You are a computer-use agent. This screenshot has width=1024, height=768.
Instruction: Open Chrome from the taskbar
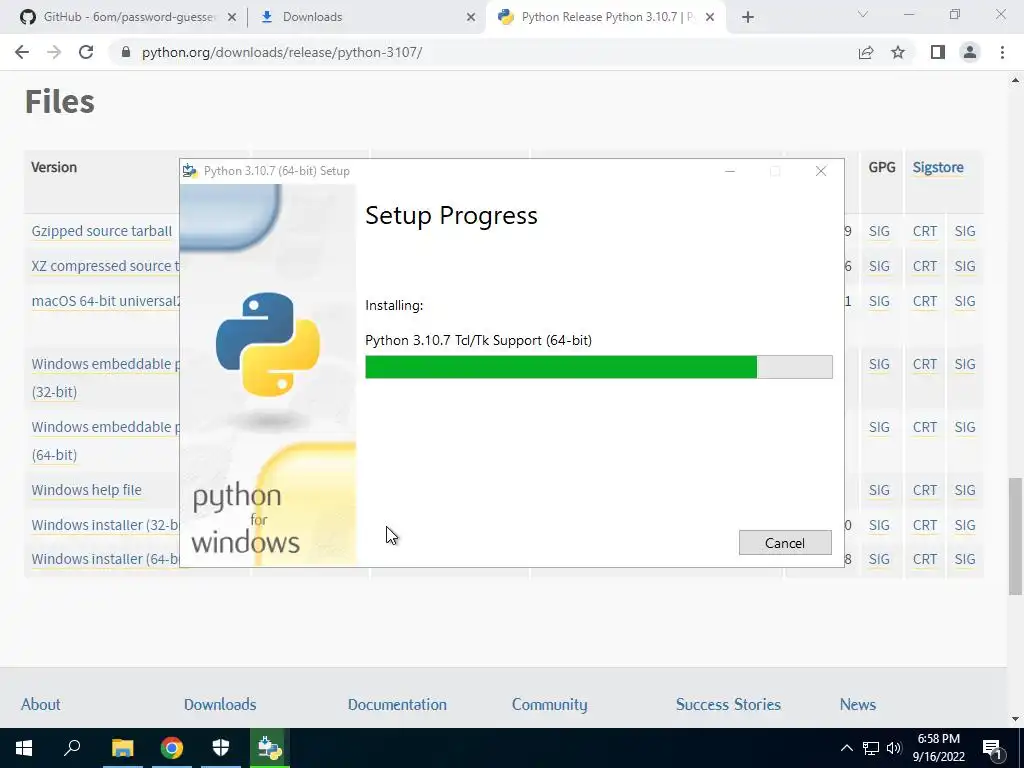tap(172, 748)
